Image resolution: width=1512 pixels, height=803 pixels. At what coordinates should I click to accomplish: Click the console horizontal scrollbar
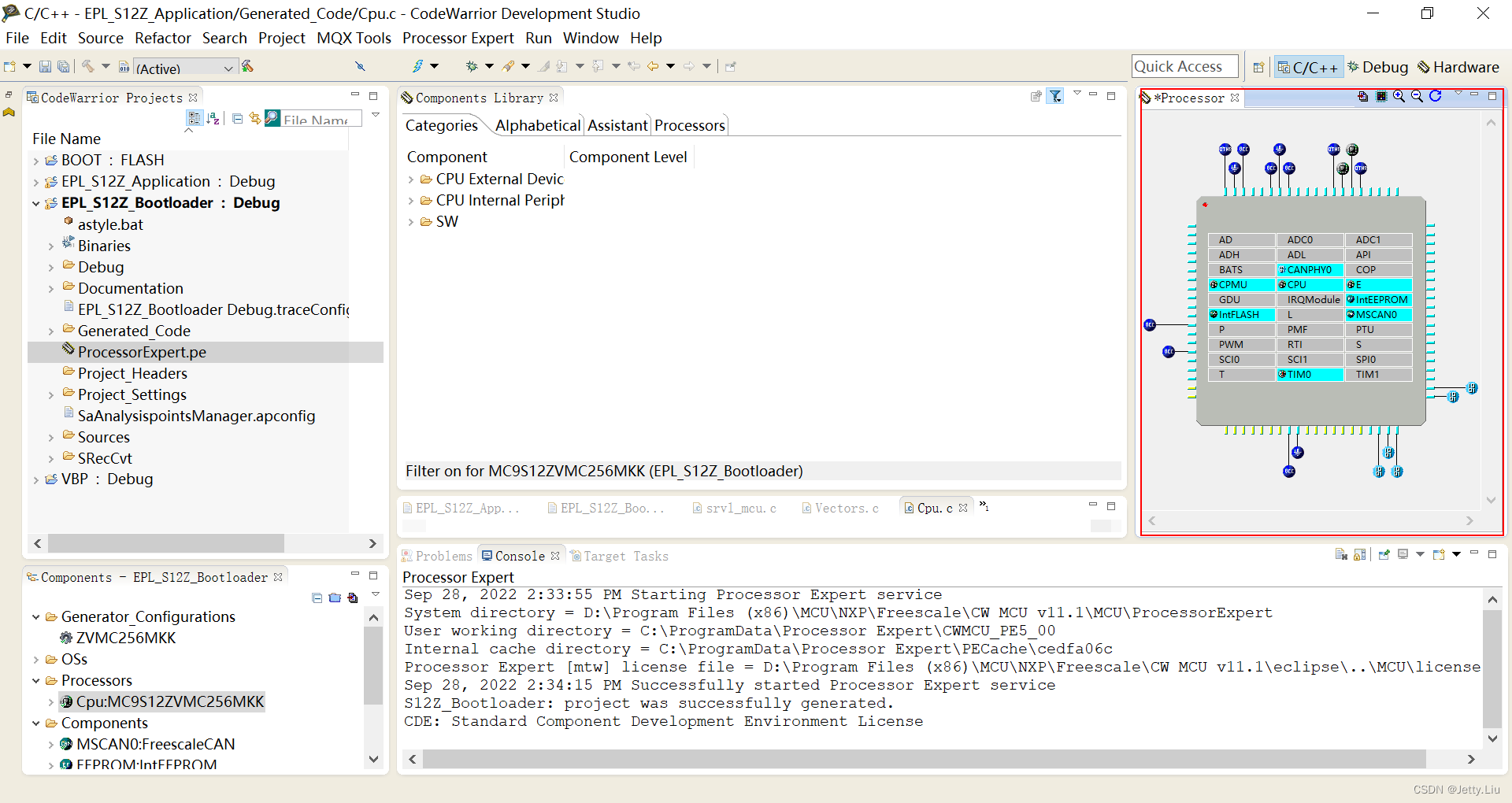tap(924, 759)
